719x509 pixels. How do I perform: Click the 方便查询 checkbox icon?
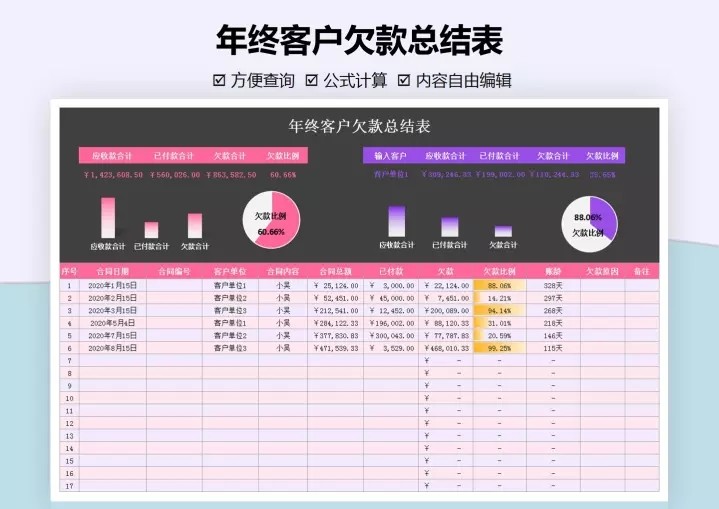[219, 81]
